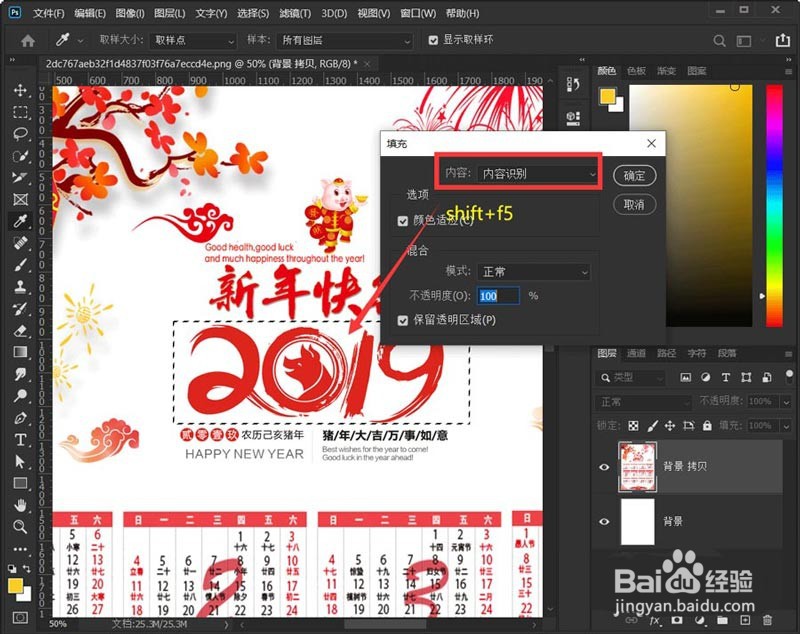The width and height of the screenshot is (800, 634).
Task: Select the Path Selection tool
Action: tap(20, 462)
